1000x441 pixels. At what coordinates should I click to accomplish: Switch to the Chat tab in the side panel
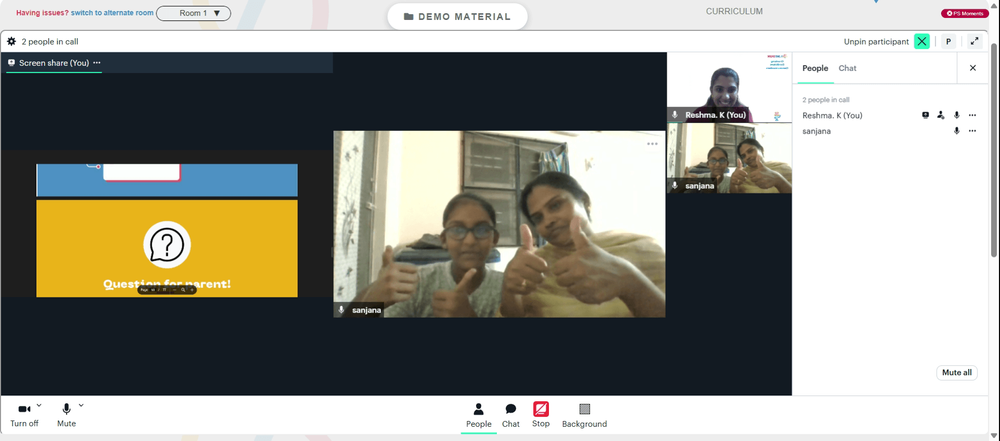click(847, 68)
